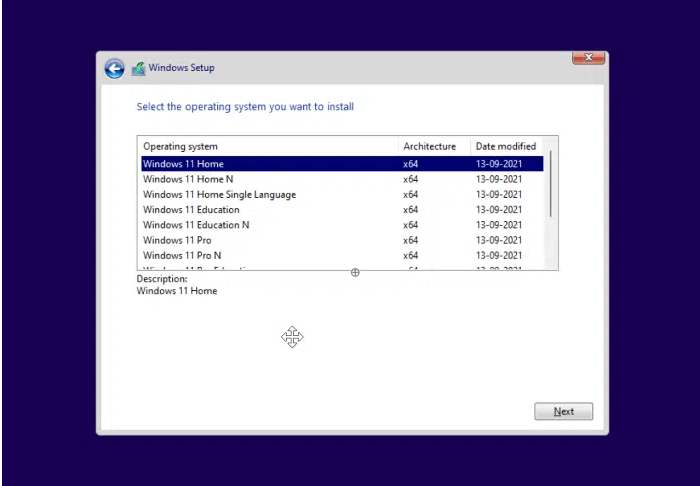
Task: Pick the Windows 11 Education edition
Action: (342, 210)
